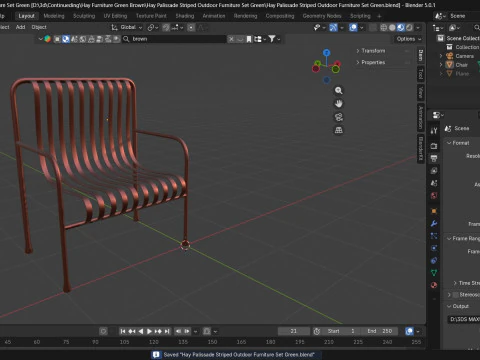
Task: Toggle the camera view icon
Action: [x=339, y=117]
